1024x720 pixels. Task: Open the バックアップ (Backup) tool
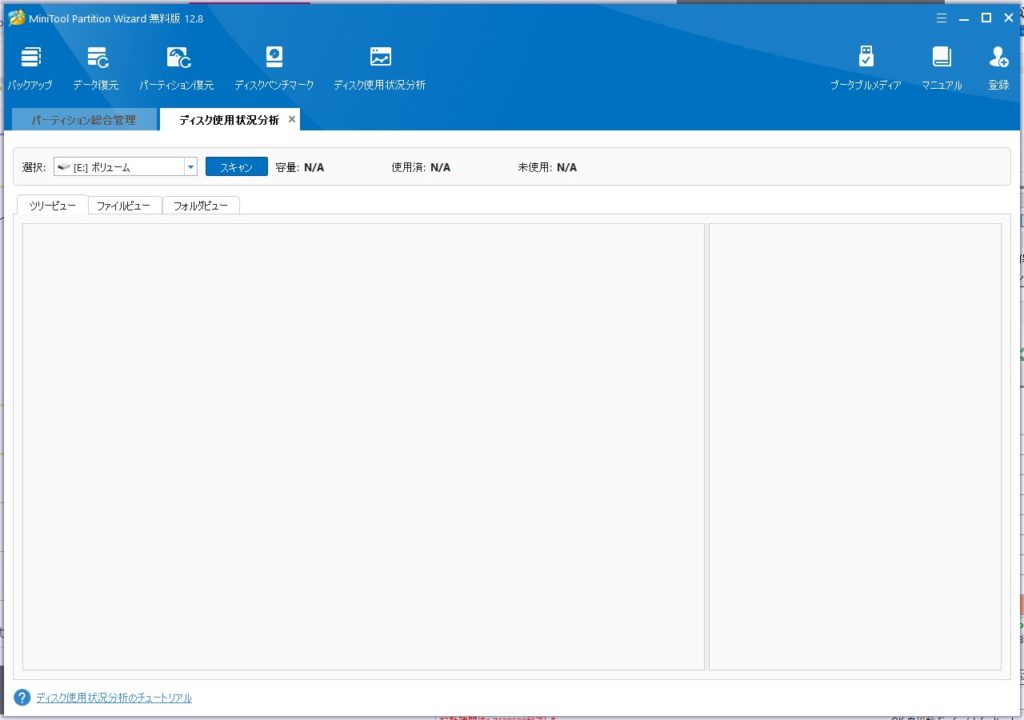(30, 58)
